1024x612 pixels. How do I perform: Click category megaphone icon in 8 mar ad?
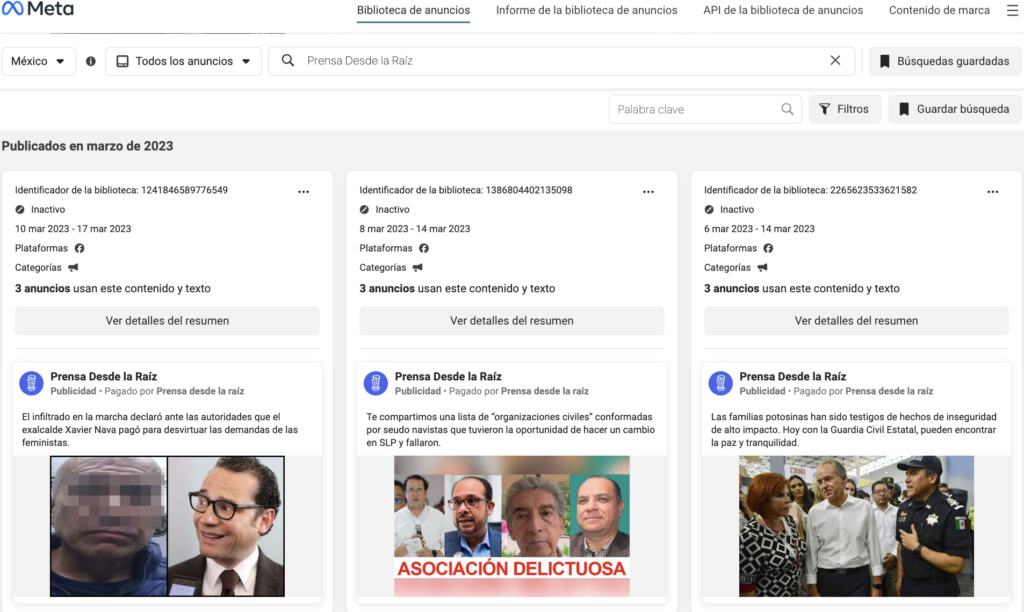point(417,267)
